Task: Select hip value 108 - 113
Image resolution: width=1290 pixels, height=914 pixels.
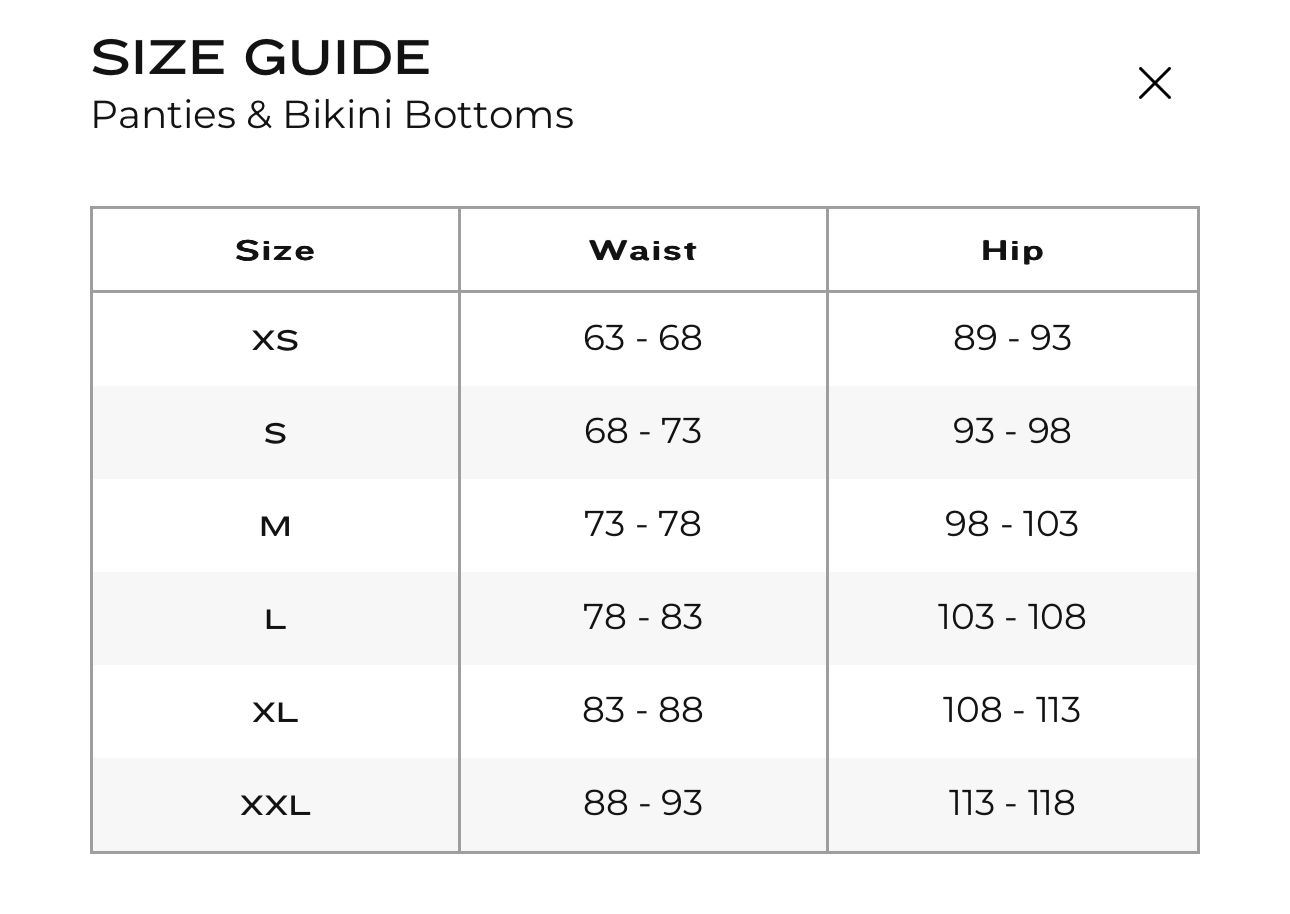Action: tap(1012, 710)
